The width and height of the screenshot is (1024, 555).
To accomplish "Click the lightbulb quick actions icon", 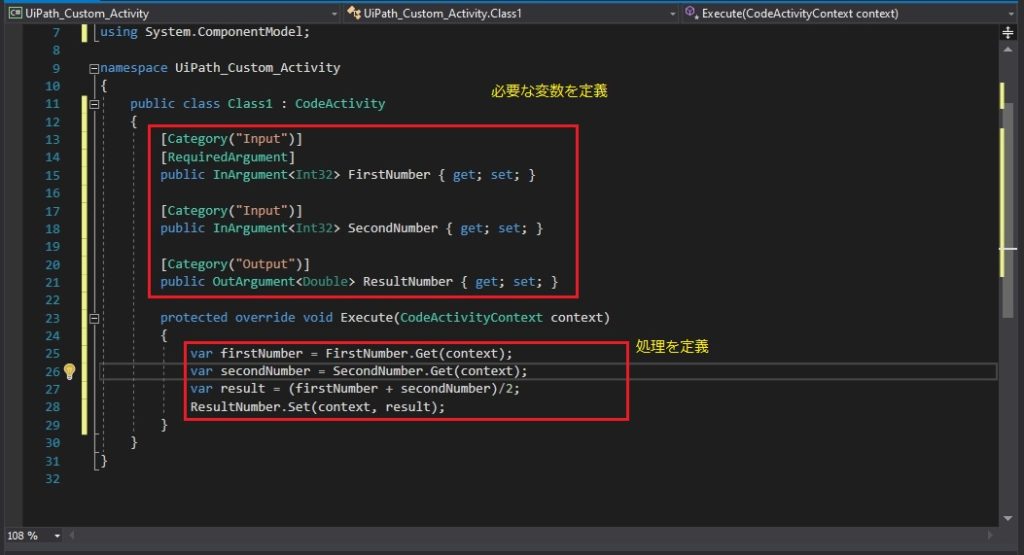I will pyautogui.click(x=69, y=372).
